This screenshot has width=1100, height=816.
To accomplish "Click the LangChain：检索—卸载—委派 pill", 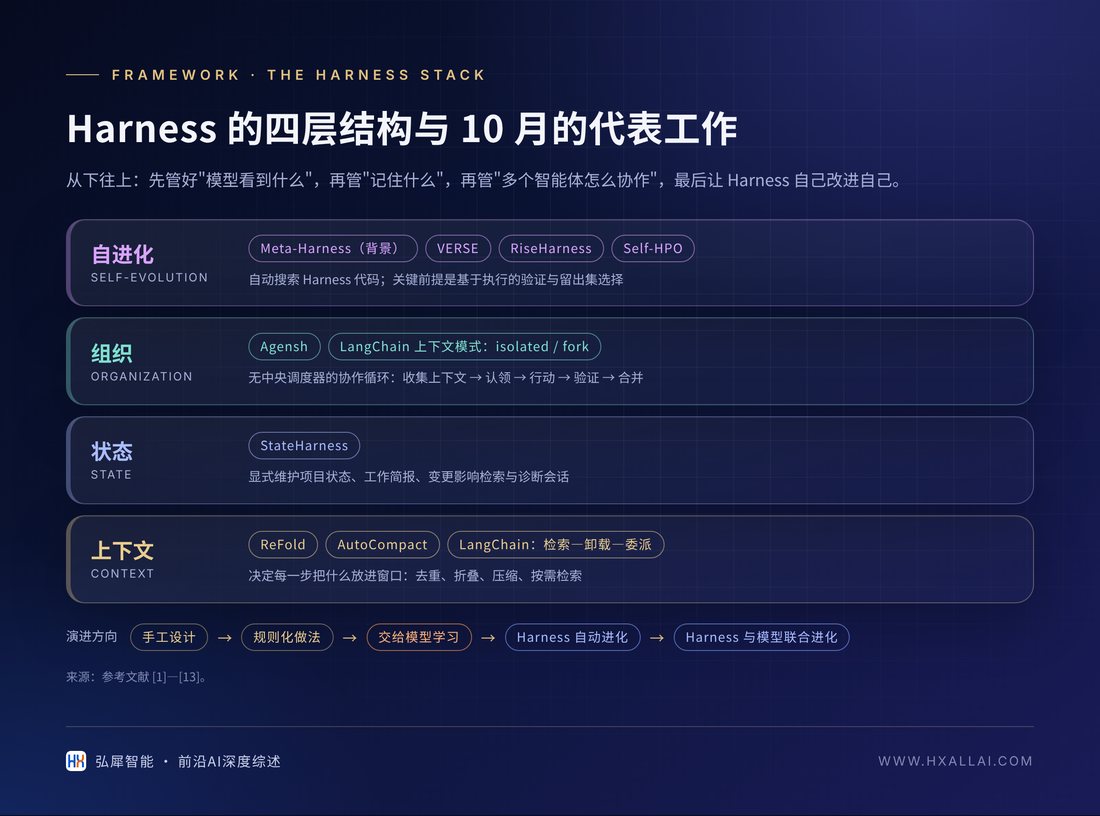I will (x=556, y=544).
